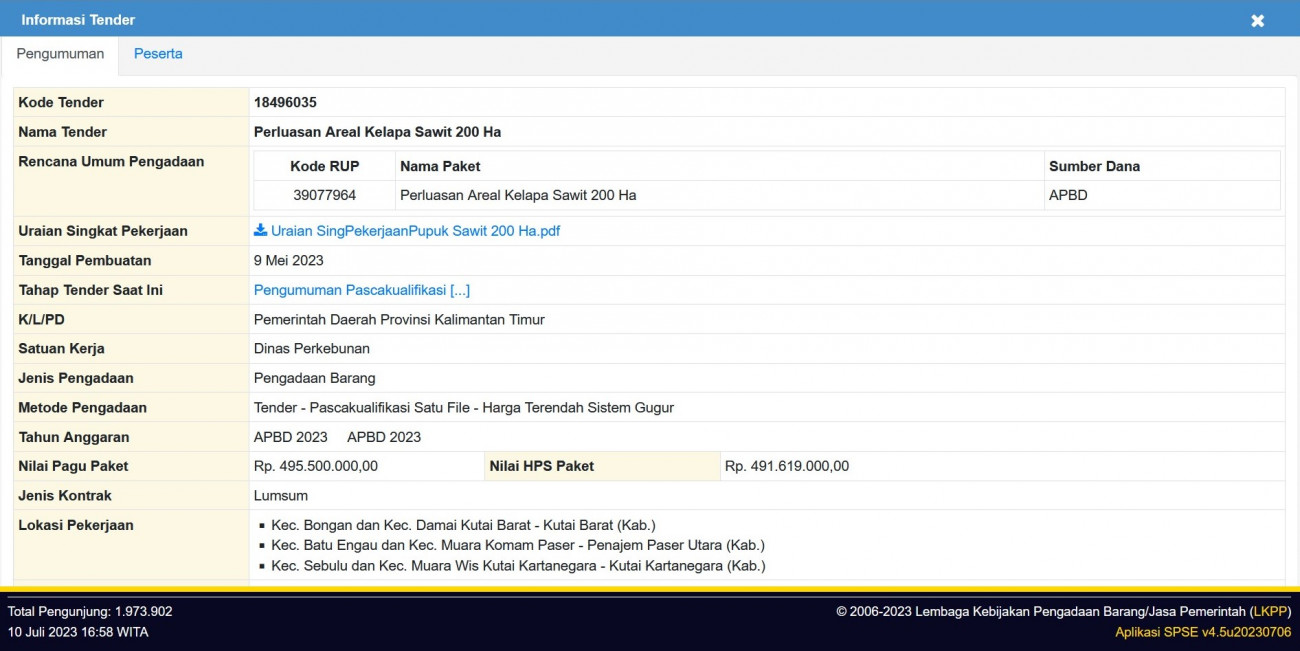Image resolution: width=1300 pixels, height=651 pixels.
Task: Click the Nilai HPS Paket amount Rp. 491.619.000,00
Action: pyautogui.click(x=786, y=466)
